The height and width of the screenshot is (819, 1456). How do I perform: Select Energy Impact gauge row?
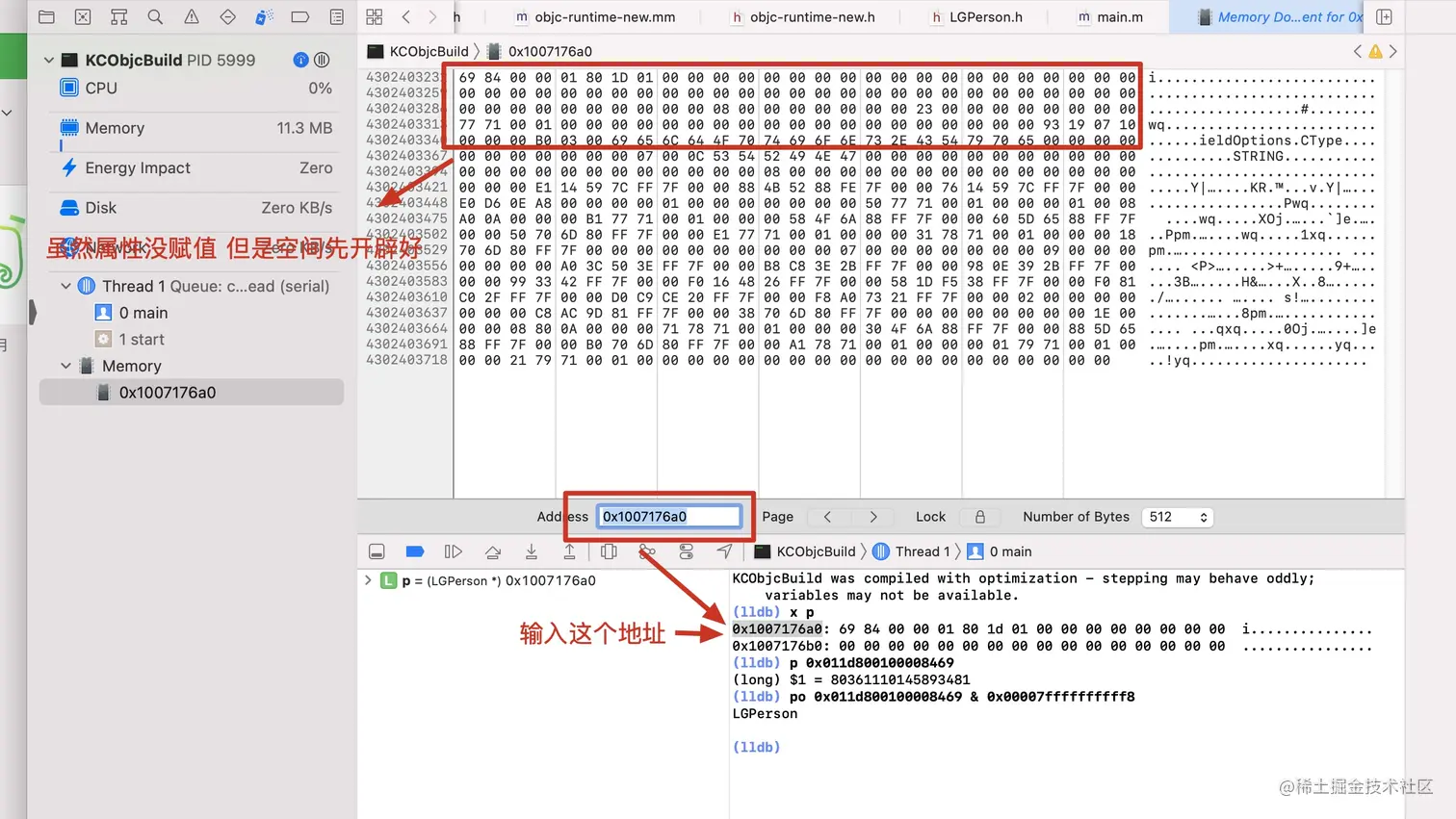click(196, 167)
